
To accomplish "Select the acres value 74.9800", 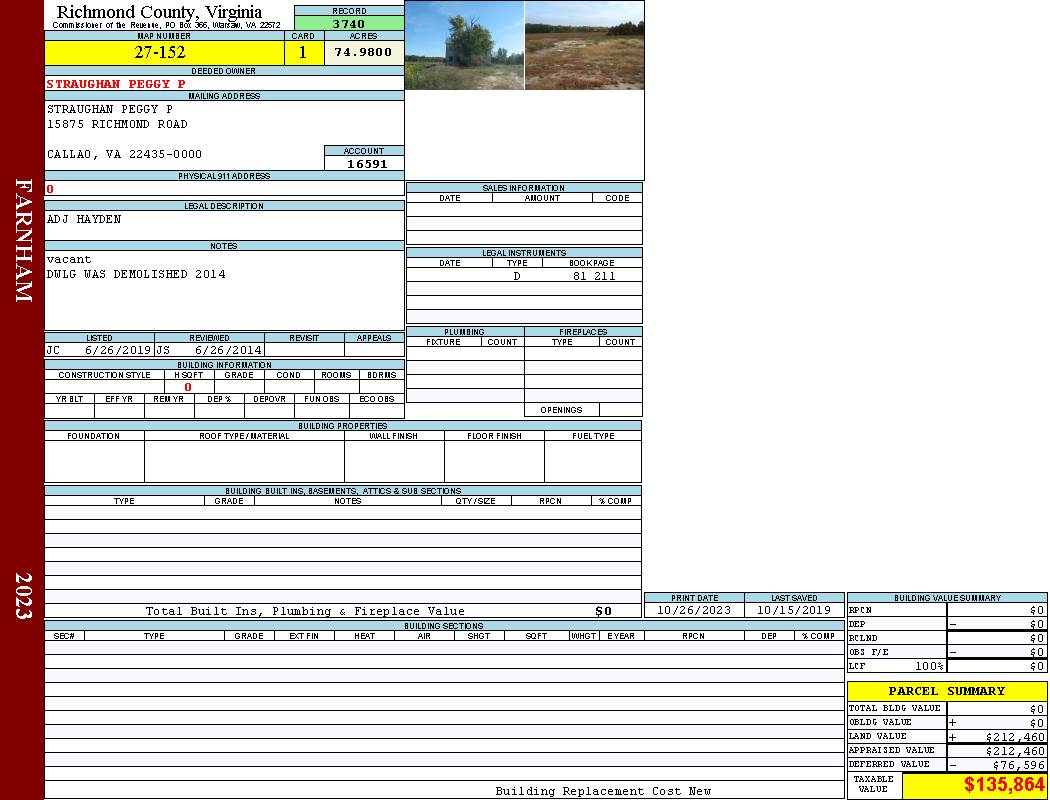I will pos(363,53).
